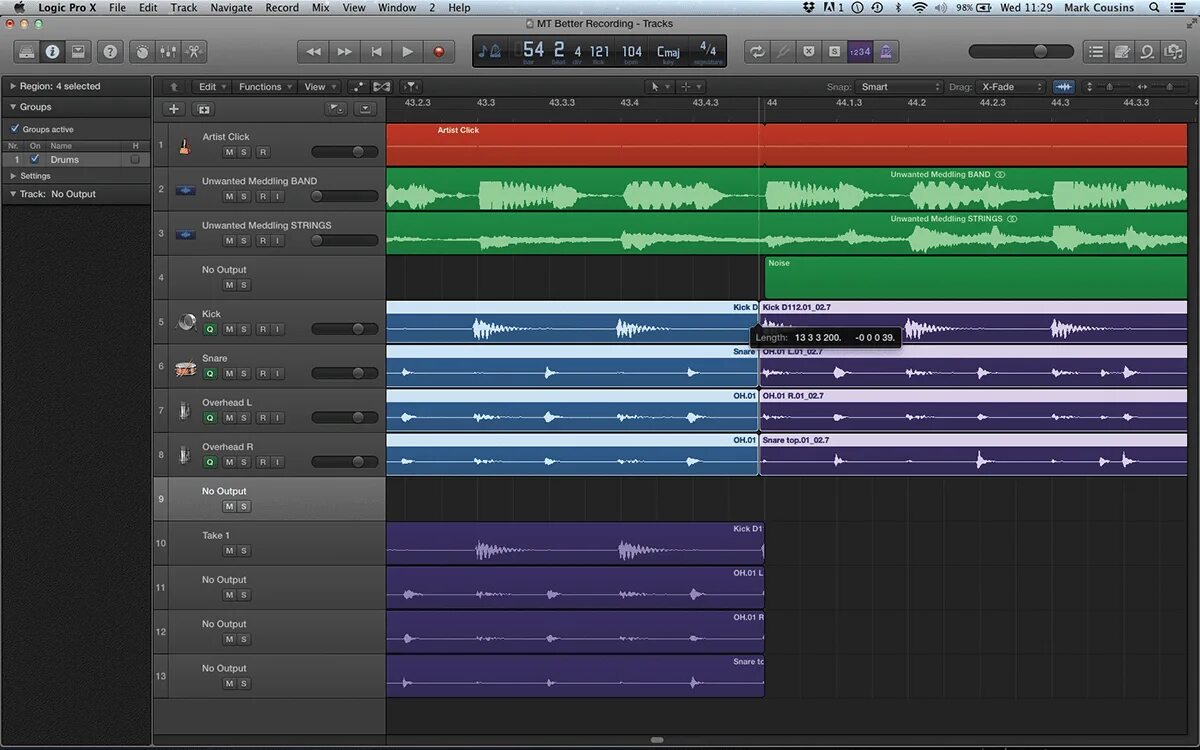The image size is (1200, 750).
Task: Click the Kick track drum icon
Action: click(x=186, y=322)
